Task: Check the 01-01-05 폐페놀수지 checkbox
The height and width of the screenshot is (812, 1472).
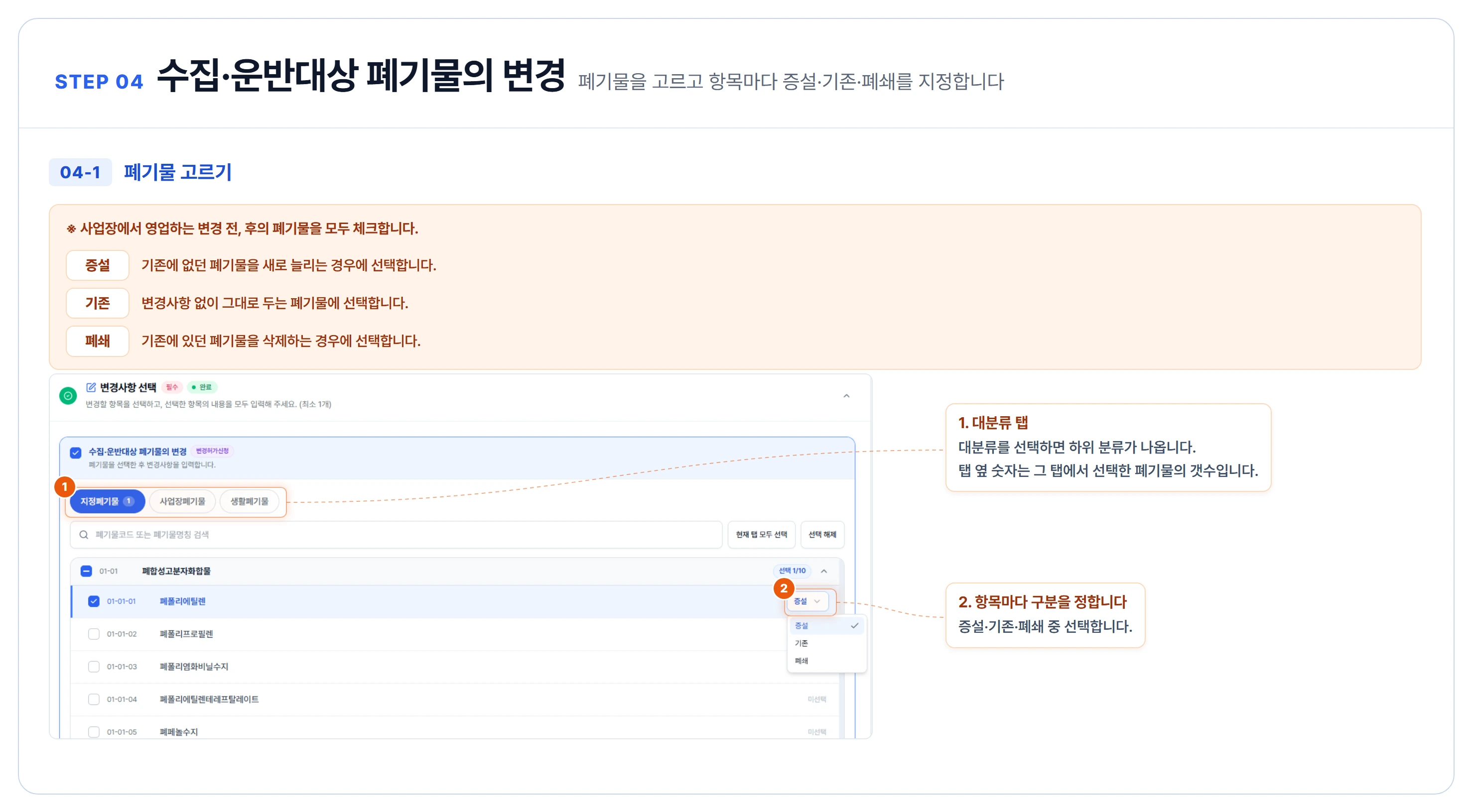Action: click(94, 731)
